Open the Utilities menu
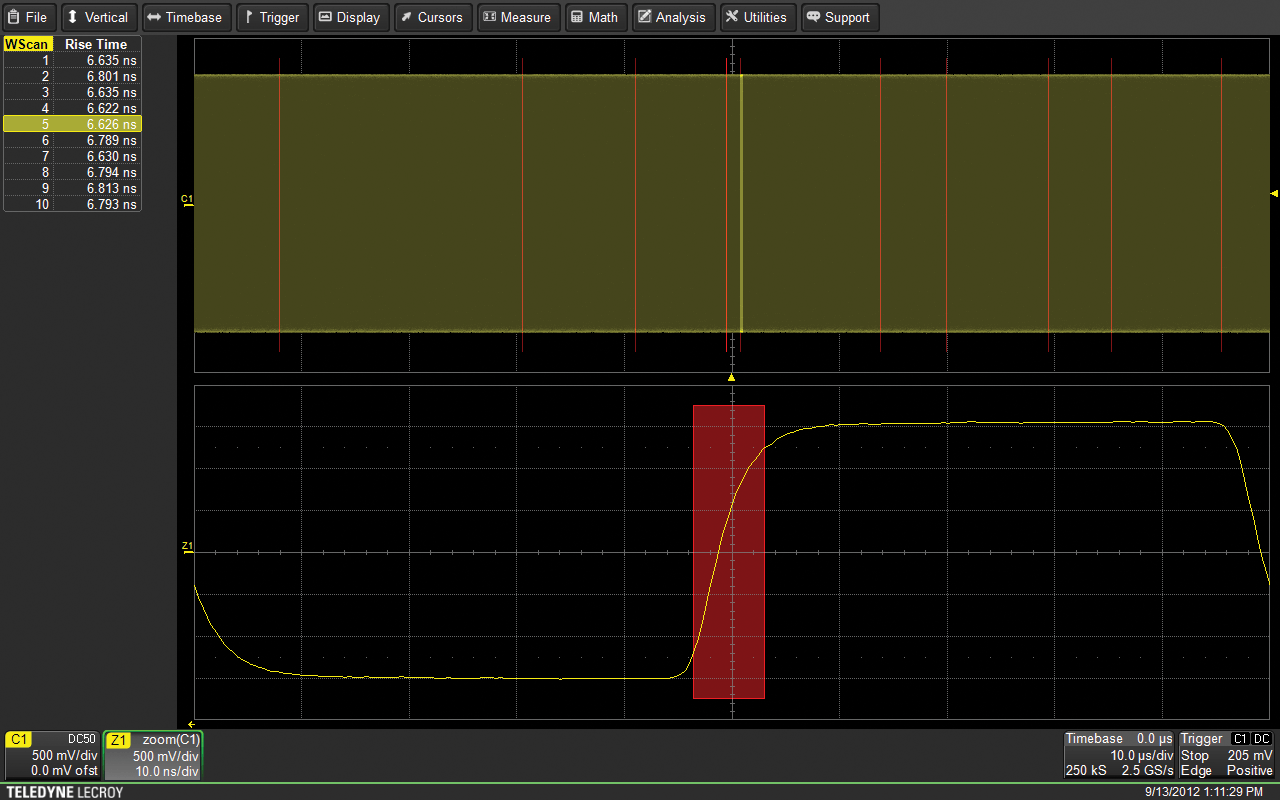1280x800 pixels. click(x=756, y=17)
